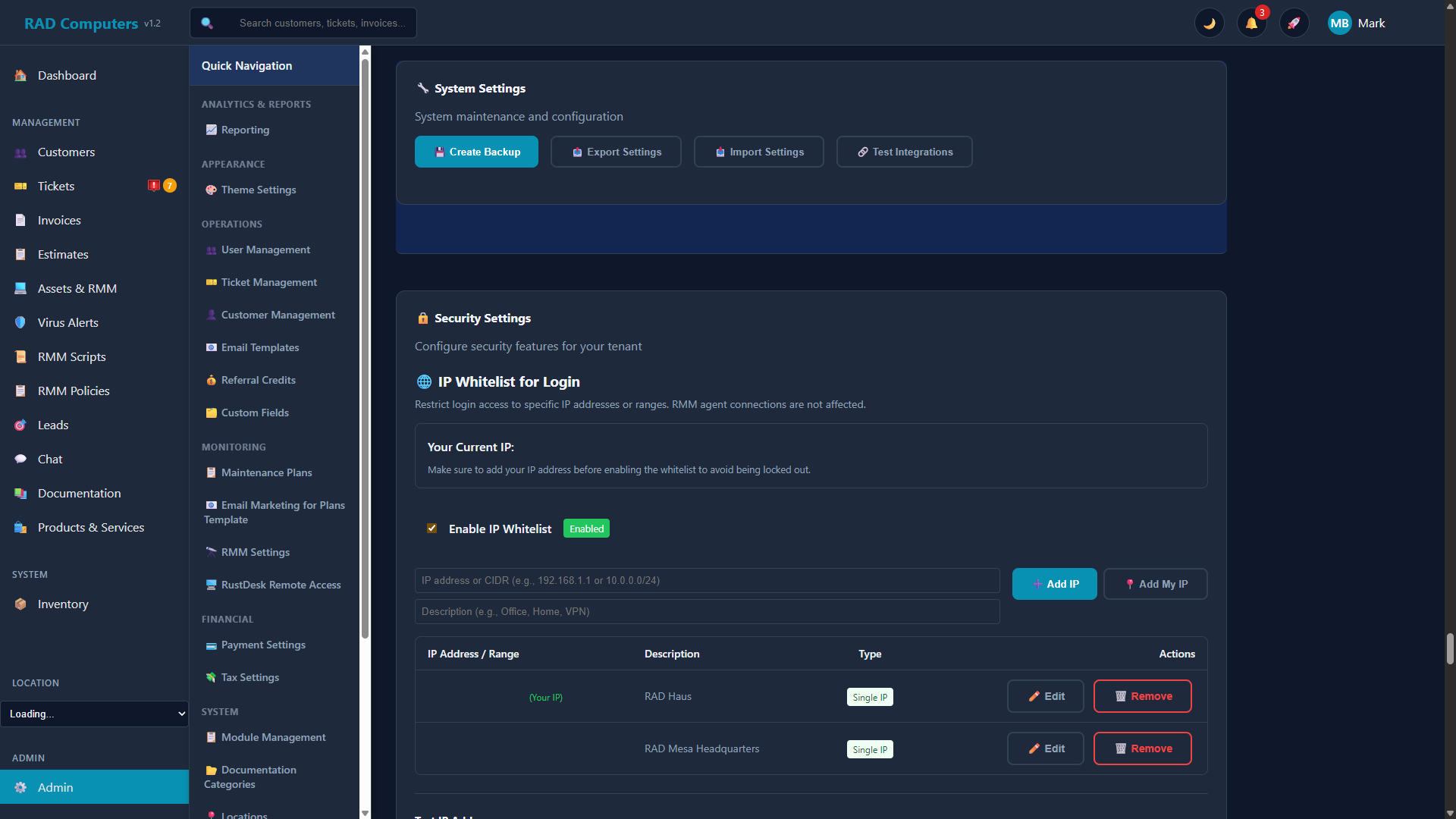This screenshot has width=1456, height=819.
Task: Click the dark mode moon icon
Action: [x=1209, y=23]
